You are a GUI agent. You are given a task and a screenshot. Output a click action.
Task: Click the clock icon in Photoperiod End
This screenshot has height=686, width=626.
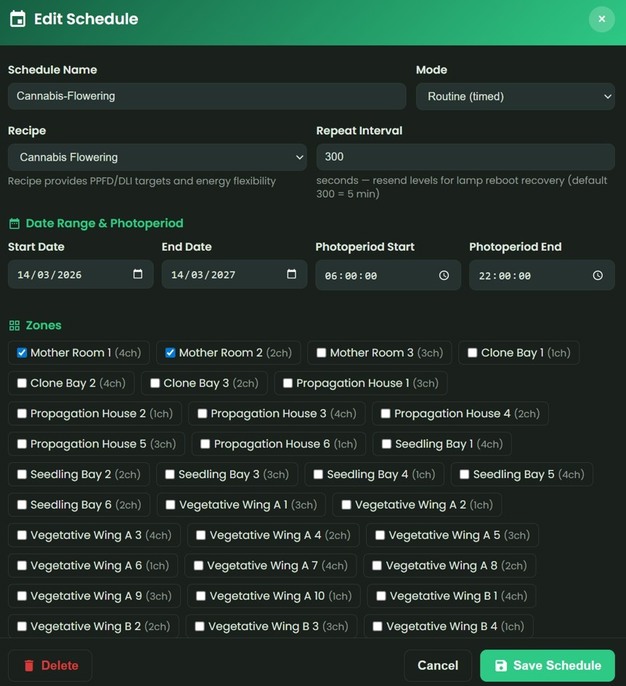[x=598, y=275]
